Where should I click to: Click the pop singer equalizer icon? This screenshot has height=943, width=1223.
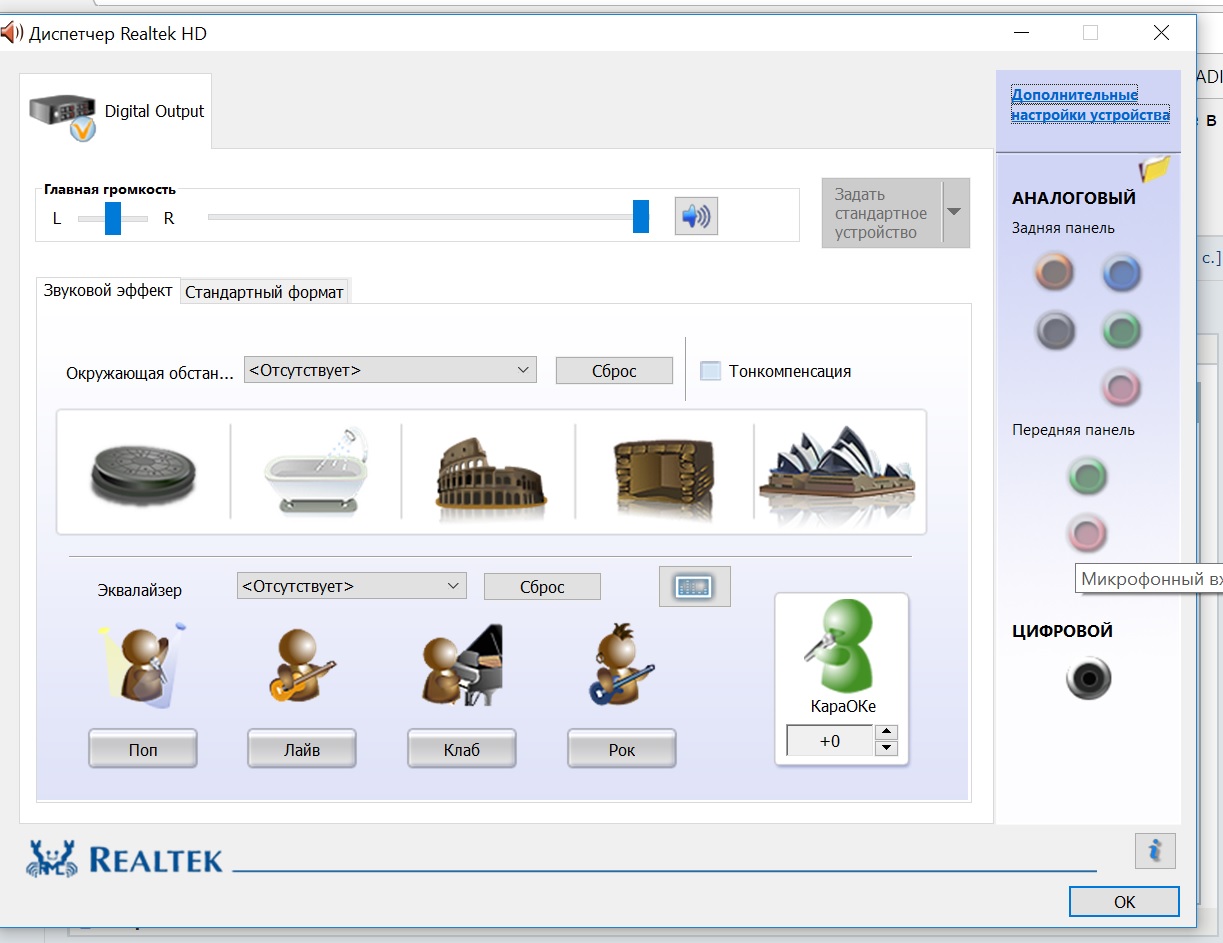[143, 663]
